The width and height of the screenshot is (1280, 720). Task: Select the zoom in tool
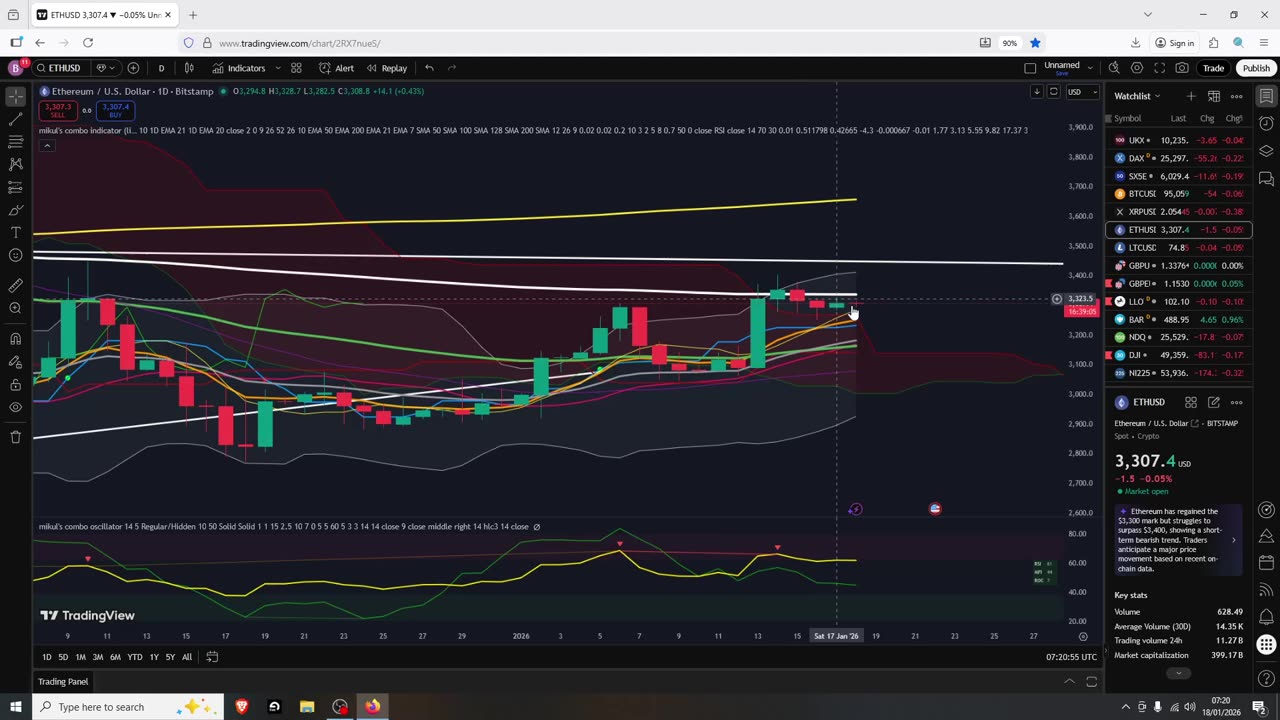(x=15, y=308)
